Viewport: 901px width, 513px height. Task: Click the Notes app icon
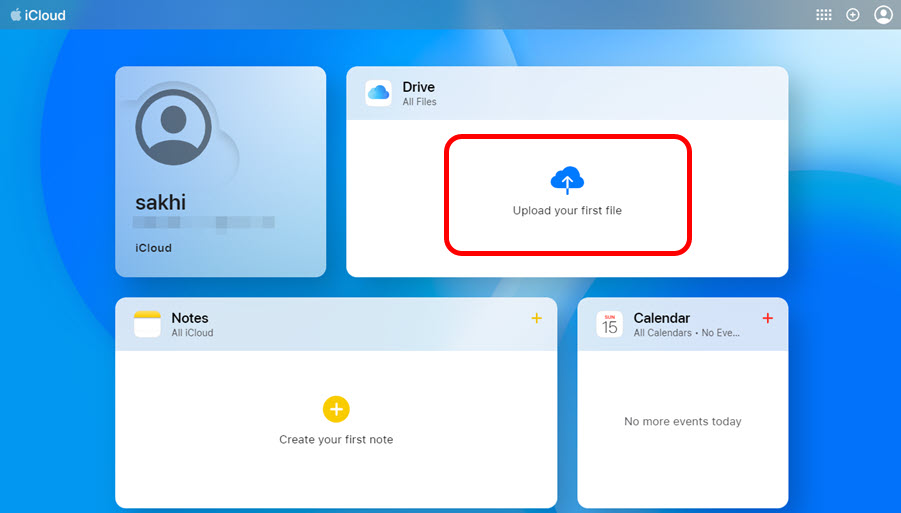(x=147, y=324)
